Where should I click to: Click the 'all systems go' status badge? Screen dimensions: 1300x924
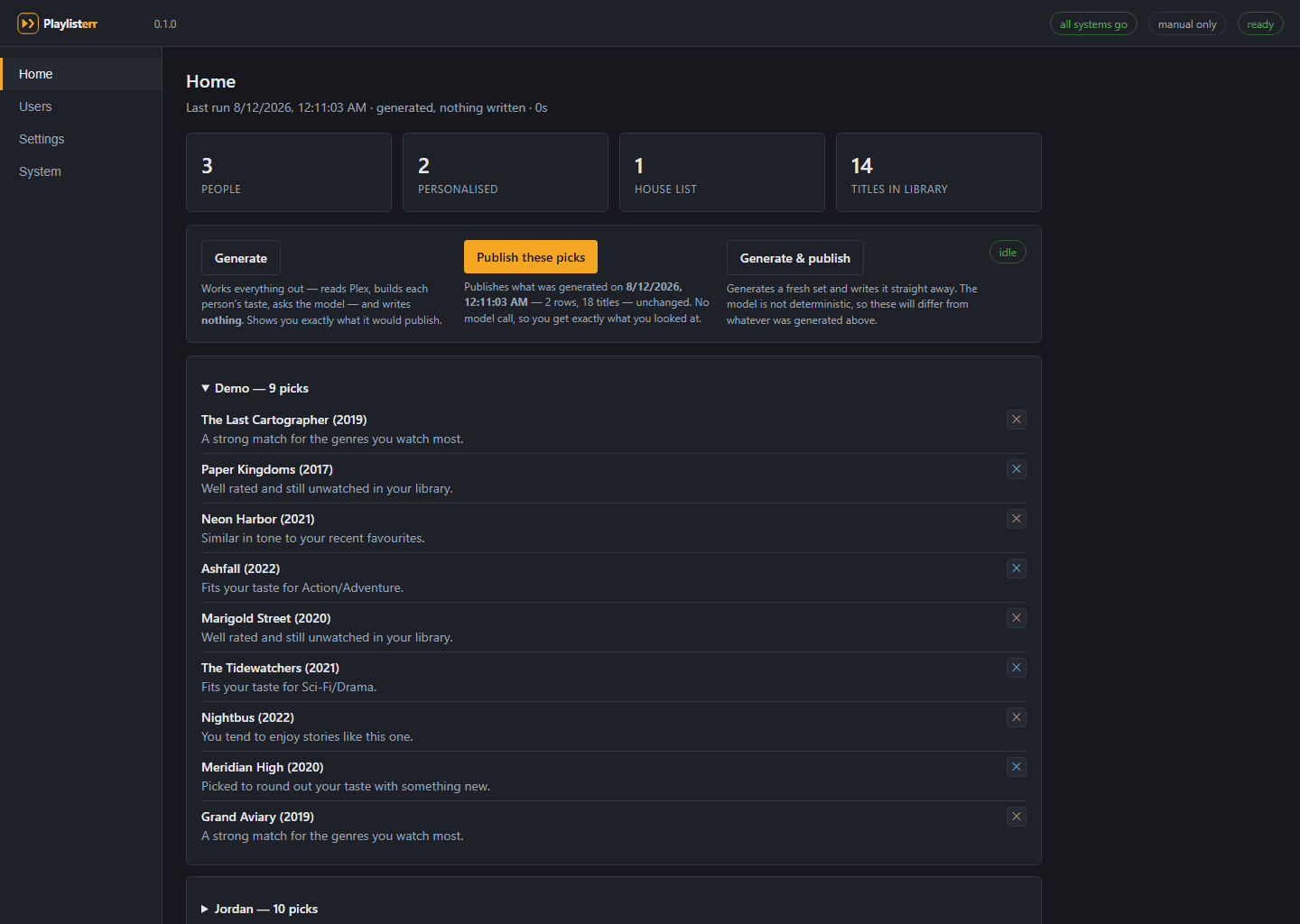tap(1093, 24)
